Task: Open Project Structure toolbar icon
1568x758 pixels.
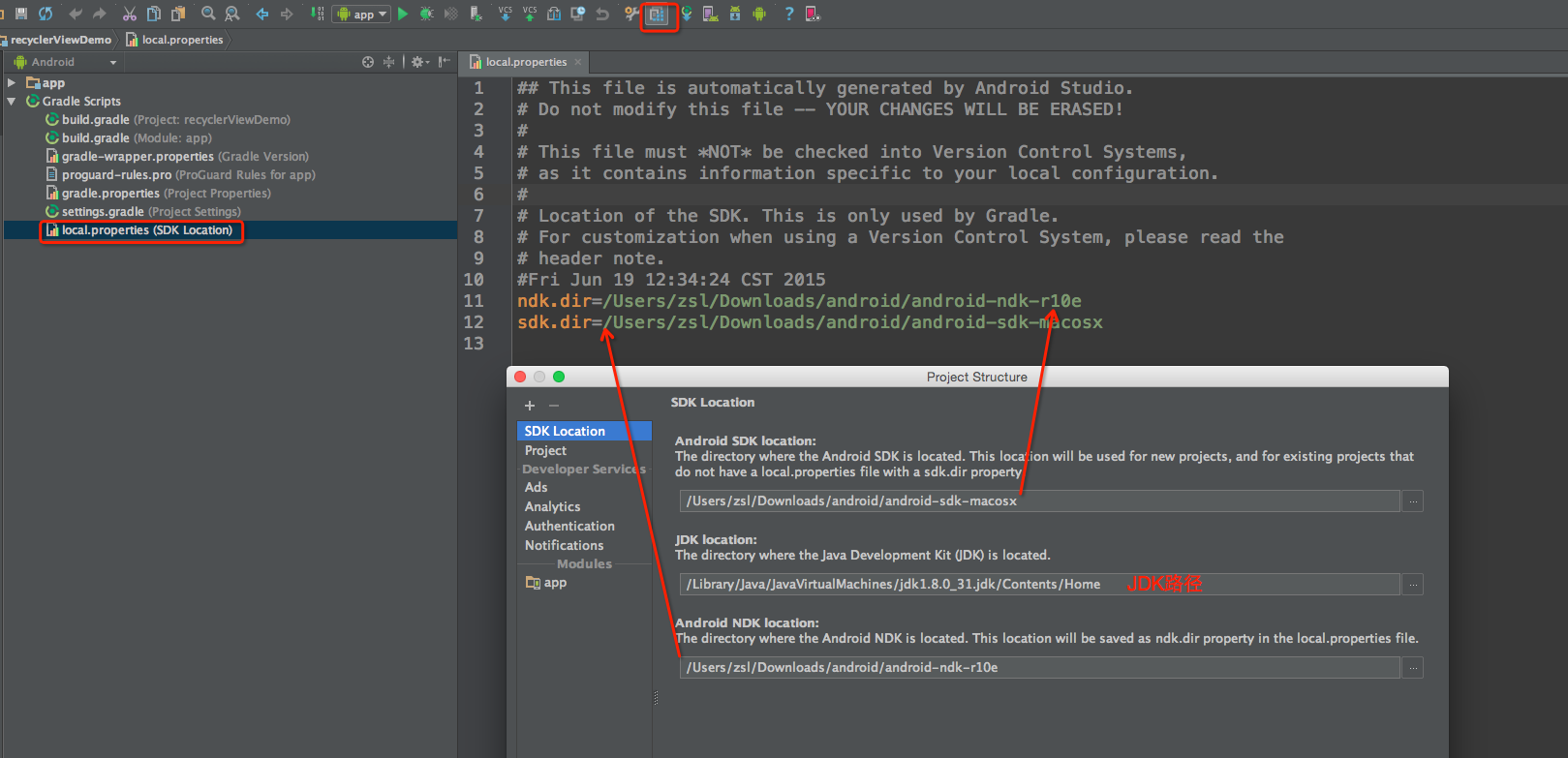Action: 658,15
